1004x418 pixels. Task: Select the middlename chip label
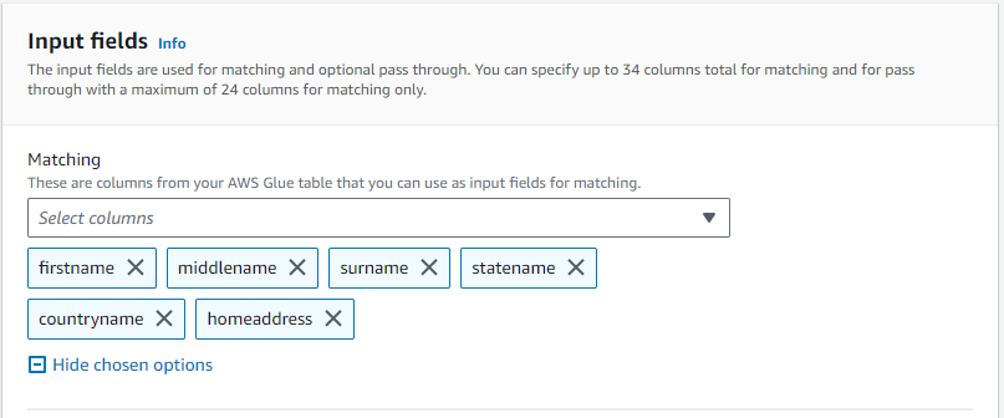[x=227, y=268]
